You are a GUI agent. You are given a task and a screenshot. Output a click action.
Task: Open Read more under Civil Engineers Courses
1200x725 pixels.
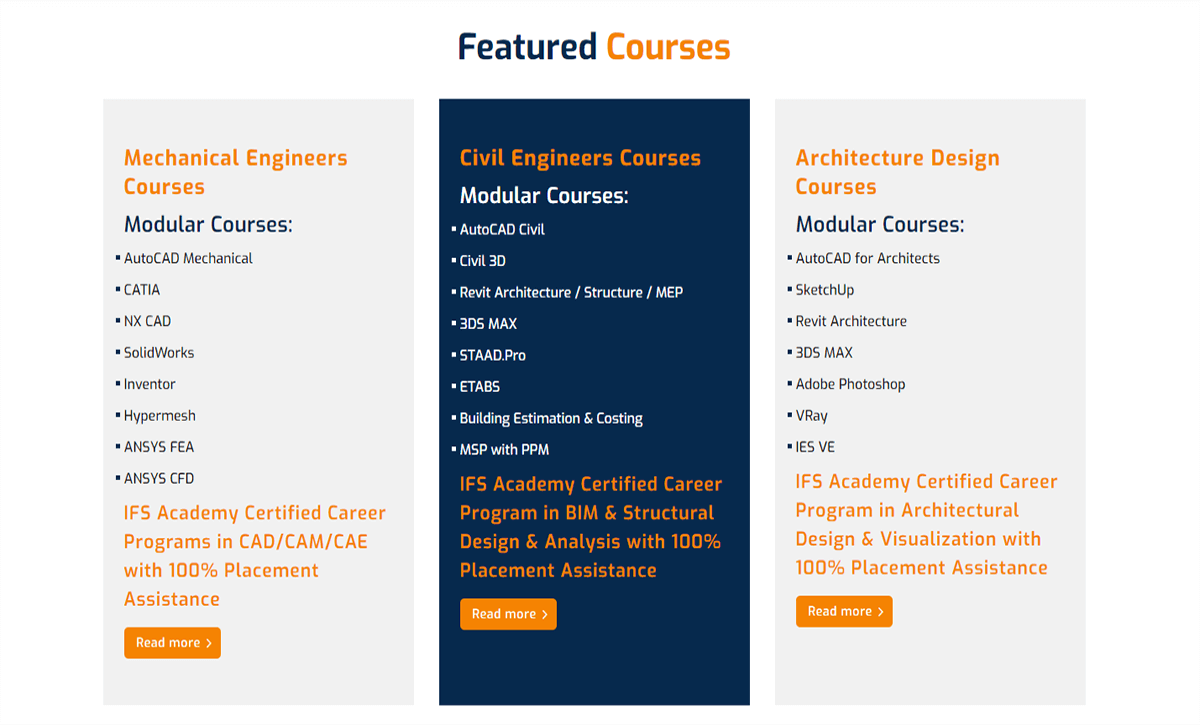click(508, 614)
